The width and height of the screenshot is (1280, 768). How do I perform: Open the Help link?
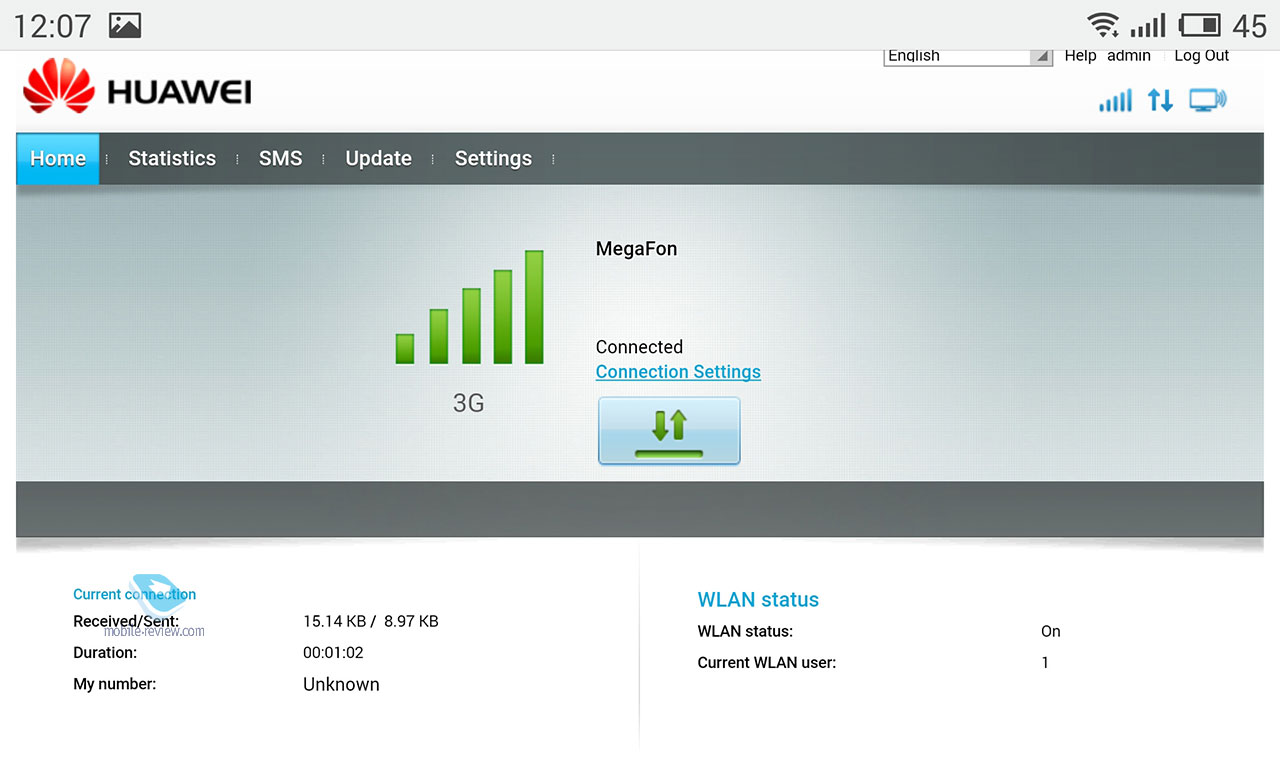pyautogui.click(x=1080, y=56)
